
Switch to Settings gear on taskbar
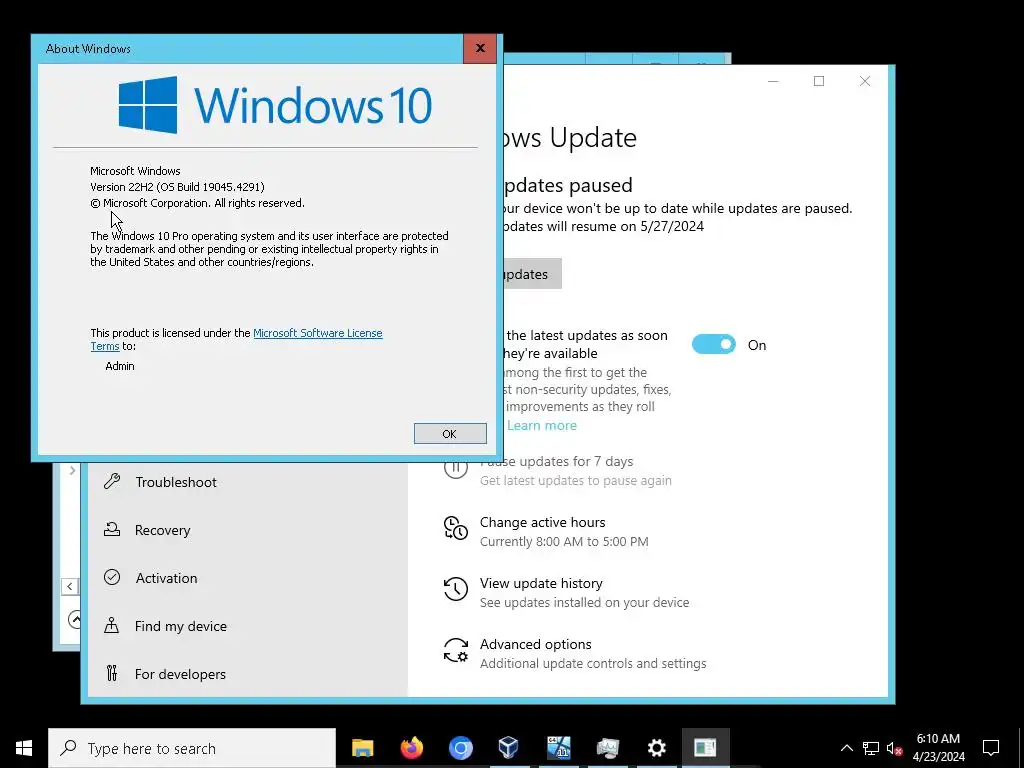coord(656,748)
